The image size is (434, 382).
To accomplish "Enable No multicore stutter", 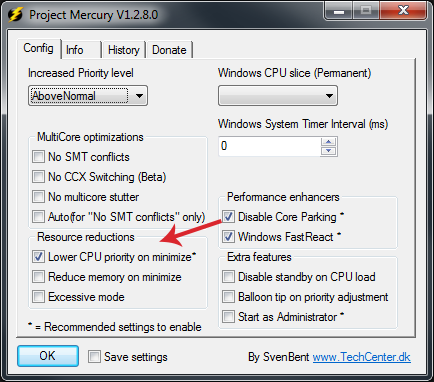I will (38, 197).
